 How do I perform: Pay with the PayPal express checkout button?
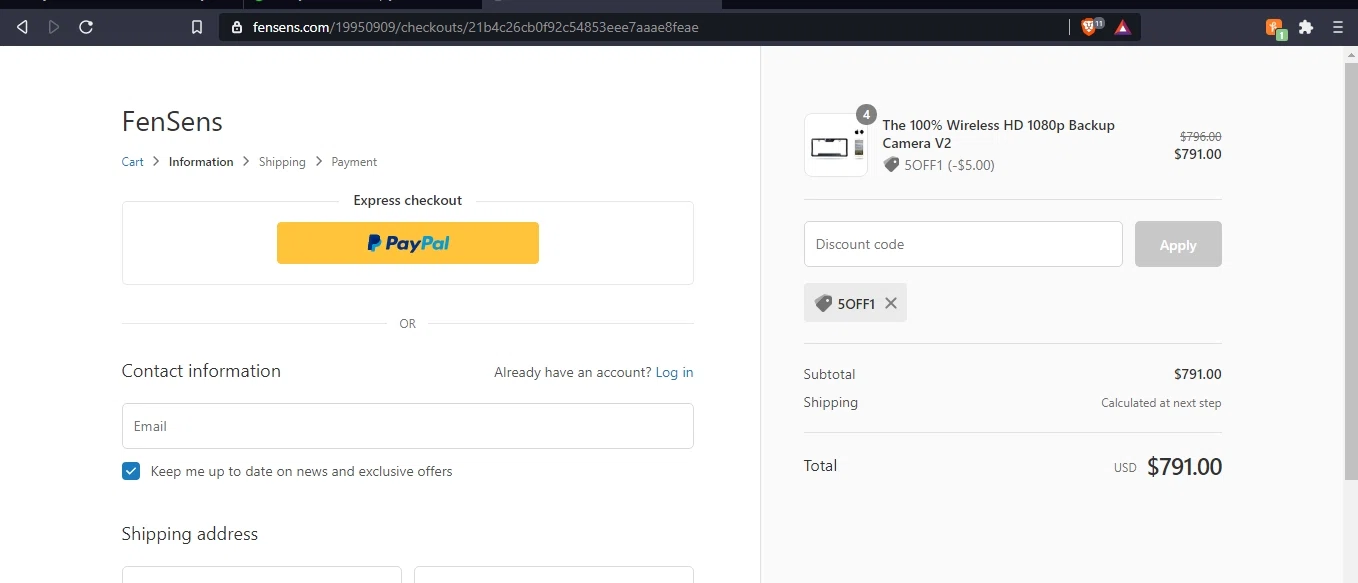click(408, 243)
